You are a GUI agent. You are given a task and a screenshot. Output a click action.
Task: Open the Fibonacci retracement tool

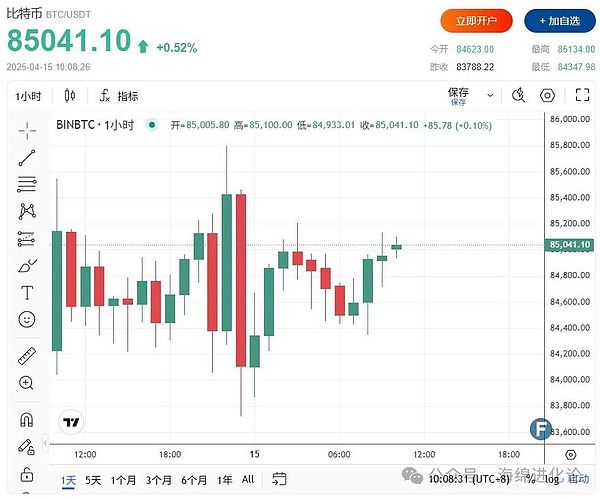click(x=27, y=184)
